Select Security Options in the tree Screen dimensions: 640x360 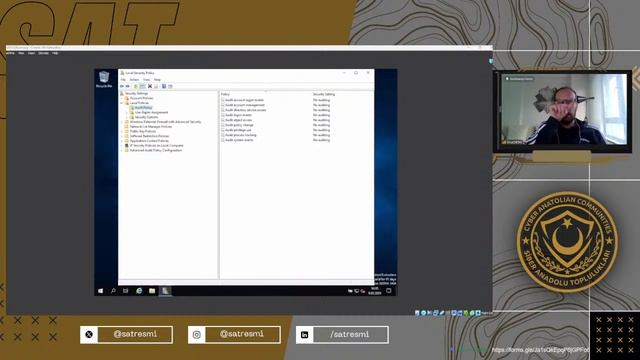click(x=146, y=117)
